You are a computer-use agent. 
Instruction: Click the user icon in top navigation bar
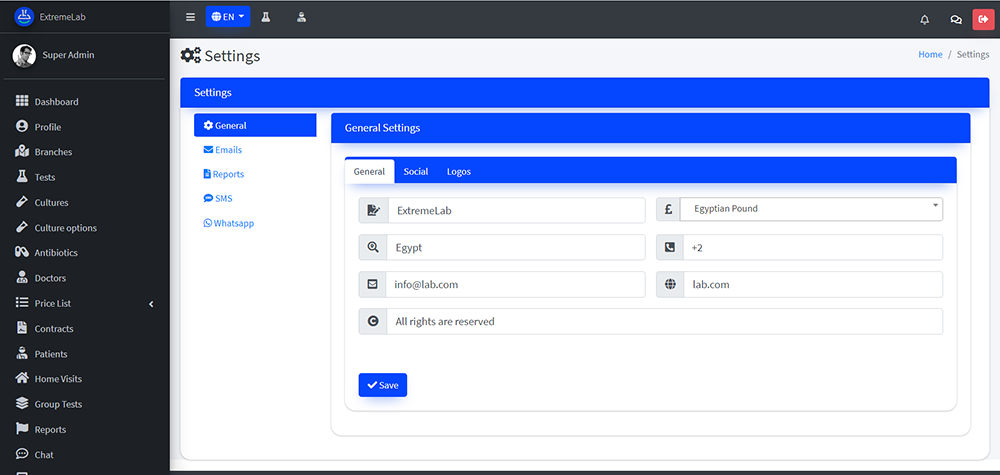pos(301,17)
